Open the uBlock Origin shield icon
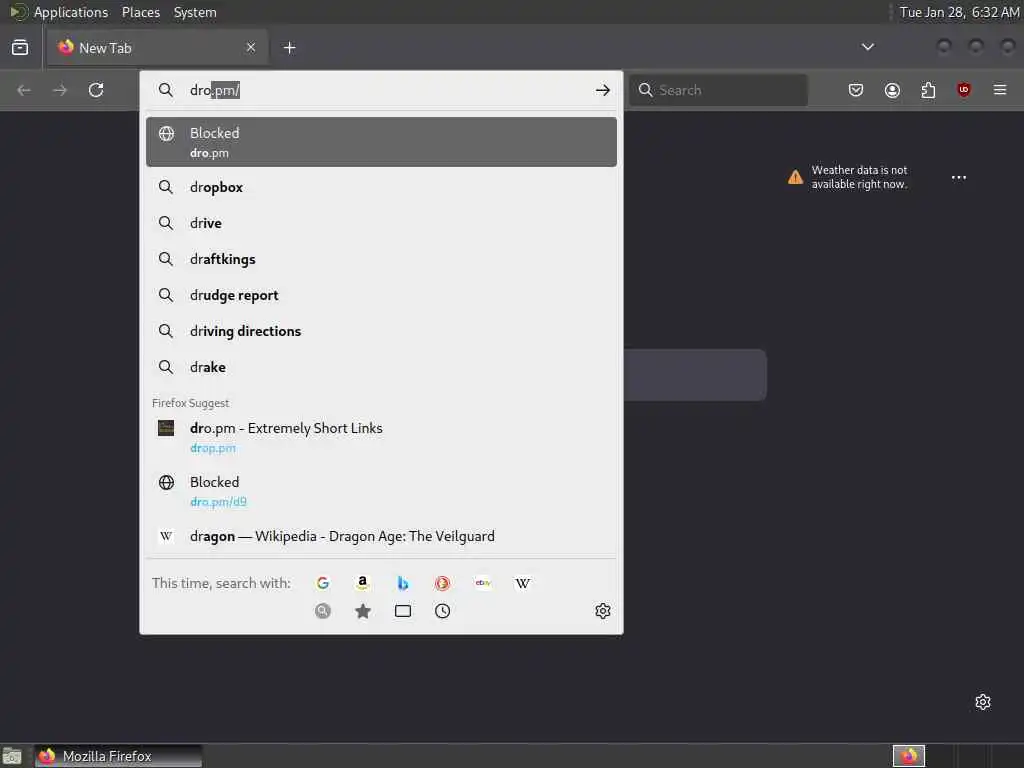 pyautogui.click(x=964, y=90)
